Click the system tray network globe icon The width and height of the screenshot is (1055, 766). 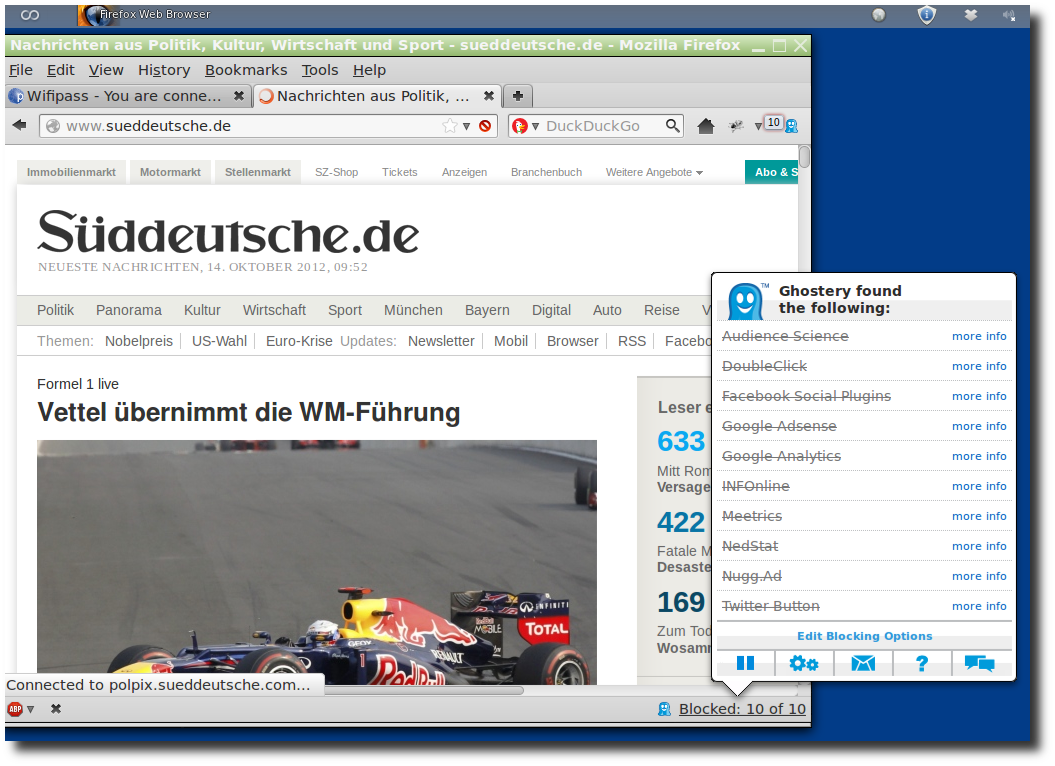click(879, 15)
